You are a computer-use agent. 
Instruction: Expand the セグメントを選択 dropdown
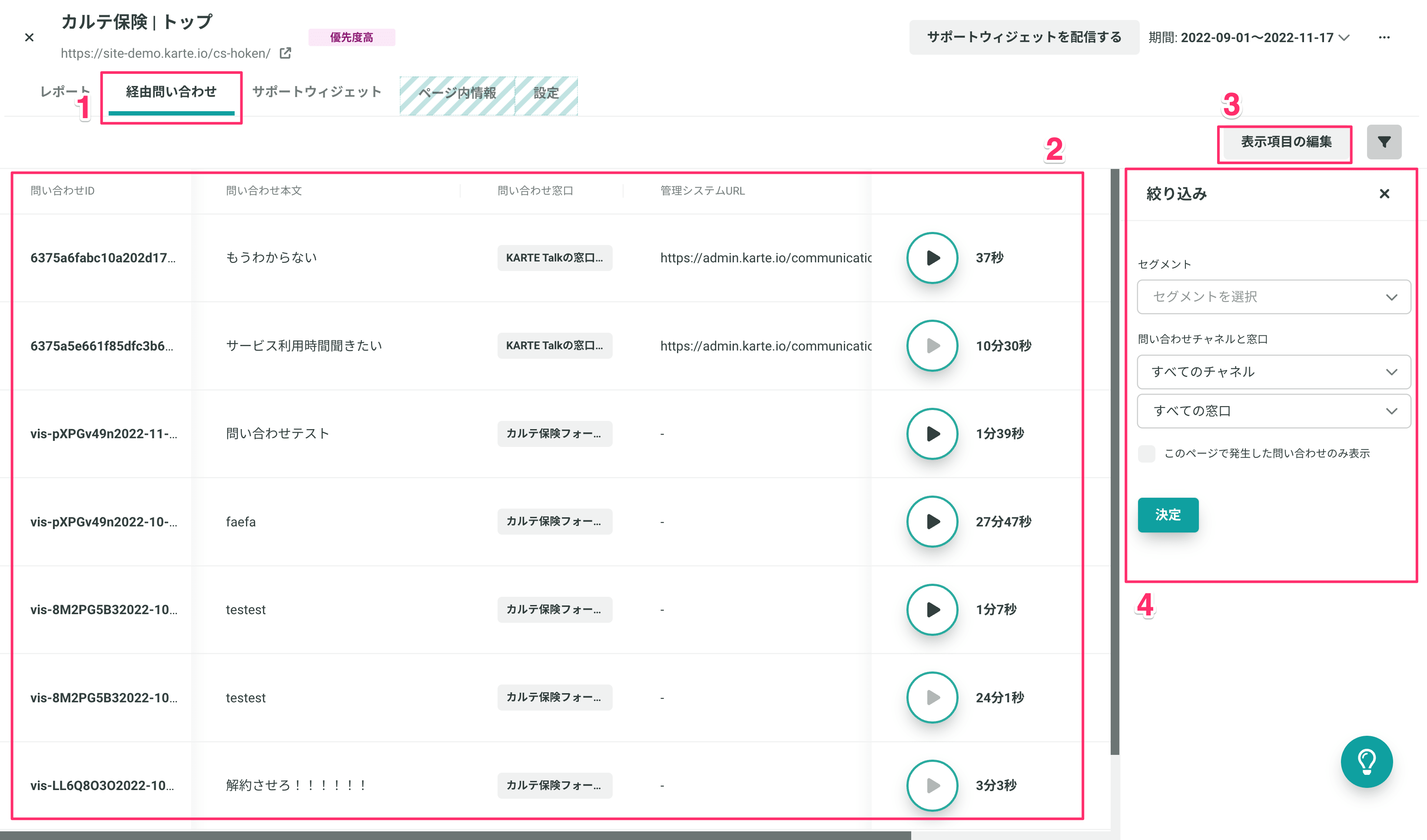click(x=1273, y=297)
